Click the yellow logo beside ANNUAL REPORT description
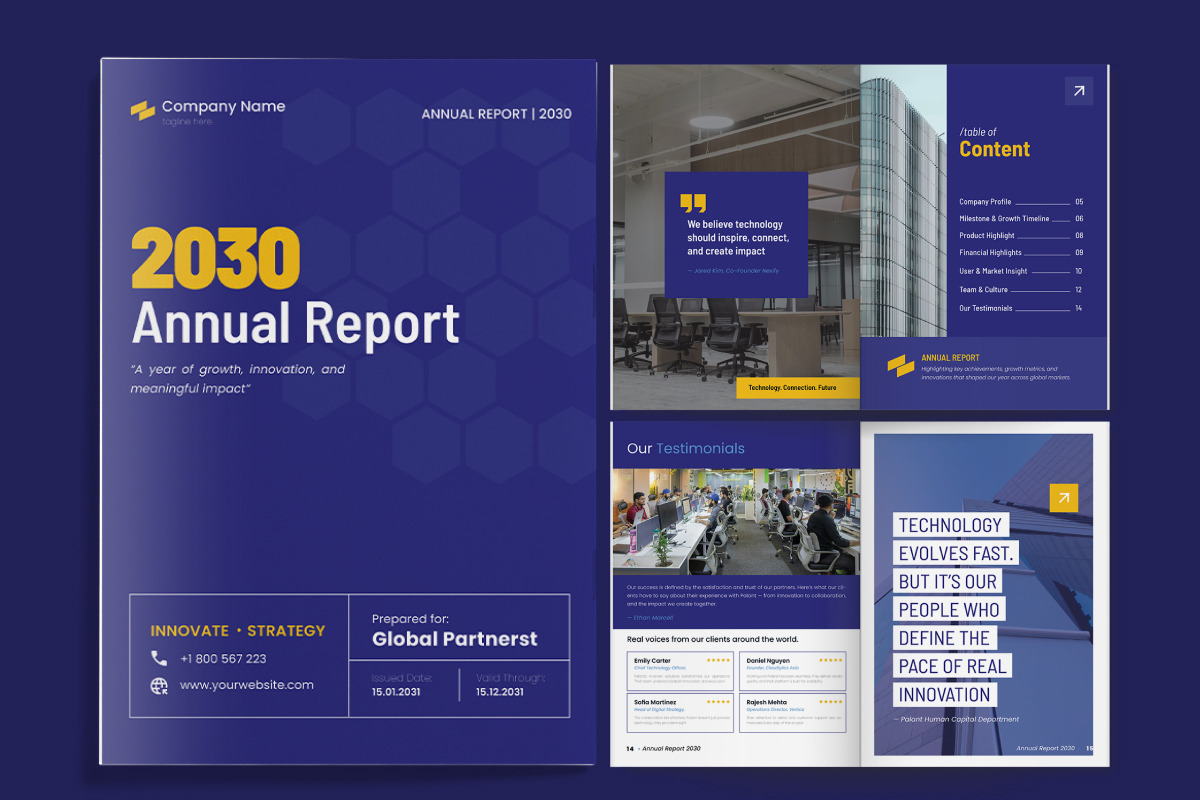 [x=901, y=366]
